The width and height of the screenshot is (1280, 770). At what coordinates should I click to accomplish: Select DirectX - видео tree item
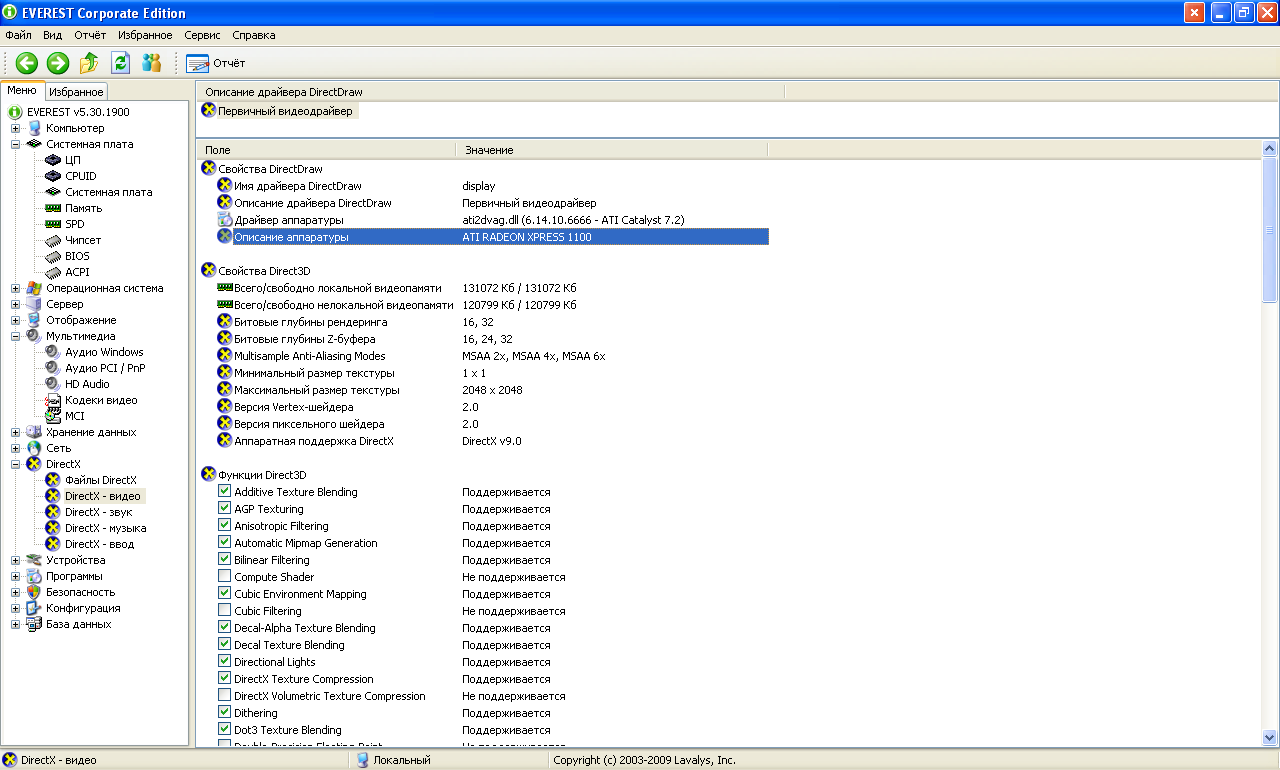pyautogui.click(x=103, y=496)
